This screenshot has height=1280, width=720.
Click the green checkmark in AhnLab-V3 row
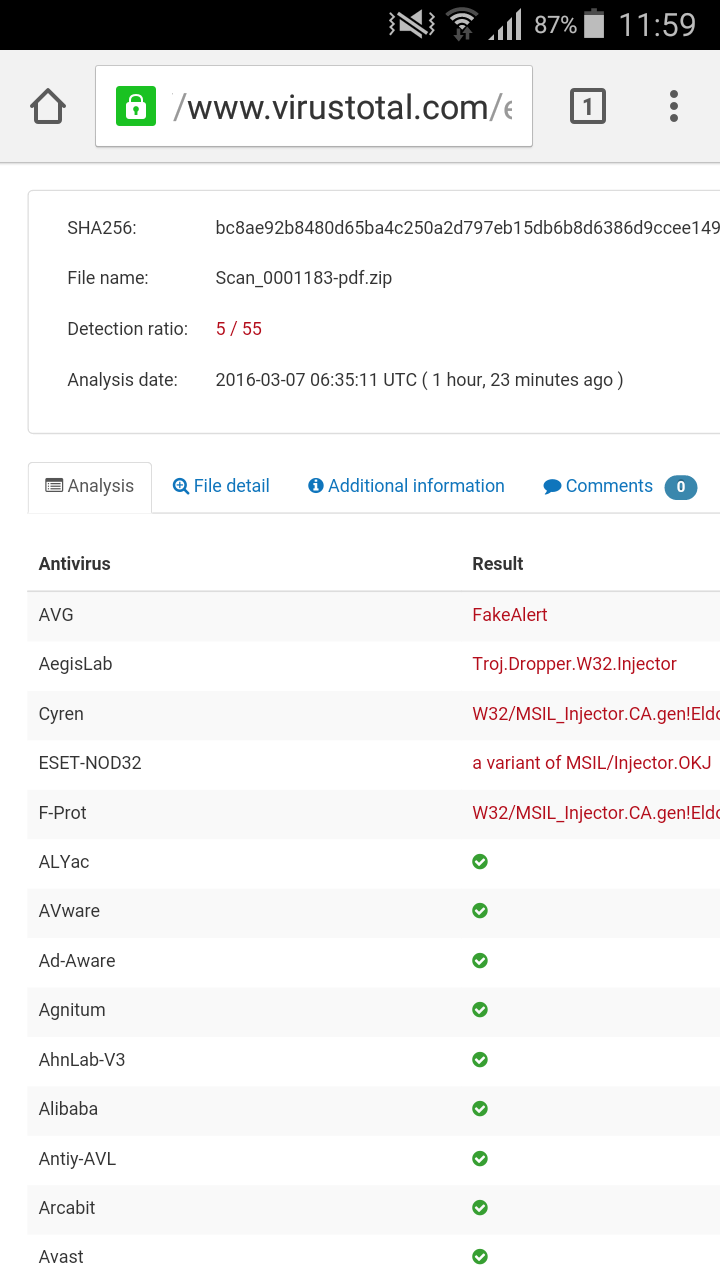click(x=480, y=1059)
